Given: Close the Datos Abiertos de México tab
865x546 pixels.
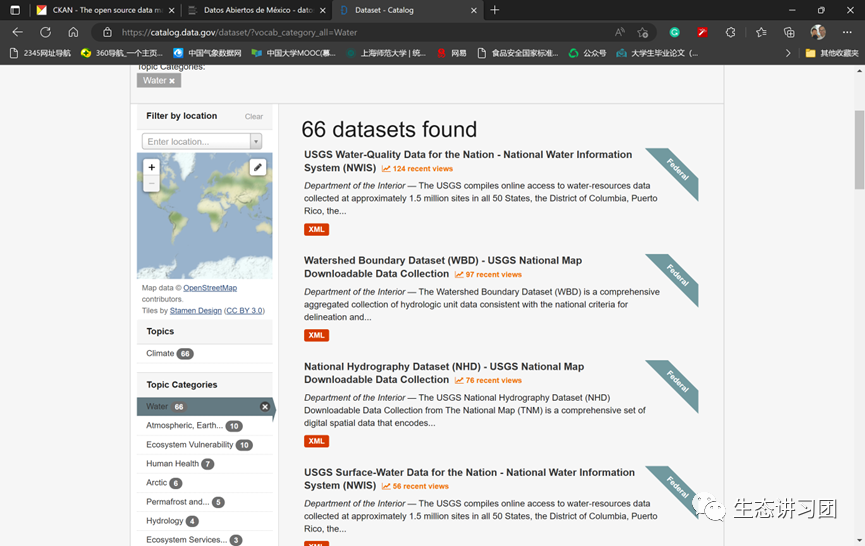Looking at the screenshot, I should coord(323,10).
